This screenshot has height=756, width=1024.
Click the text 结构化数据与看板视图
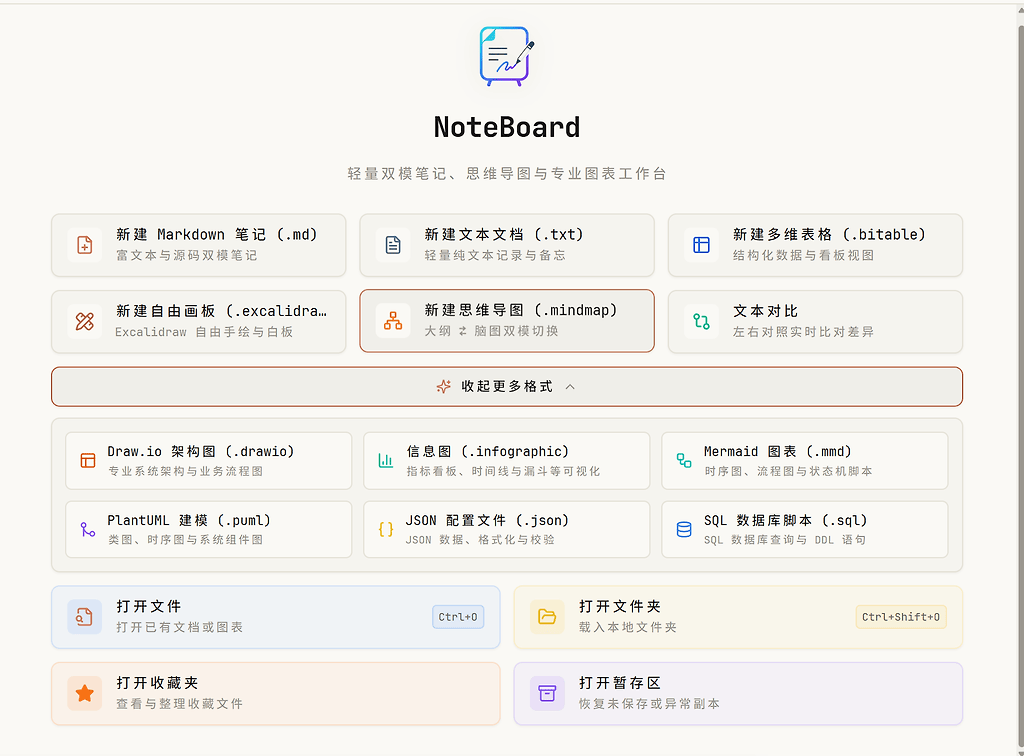pyautogui.click(x=803, y=255)
